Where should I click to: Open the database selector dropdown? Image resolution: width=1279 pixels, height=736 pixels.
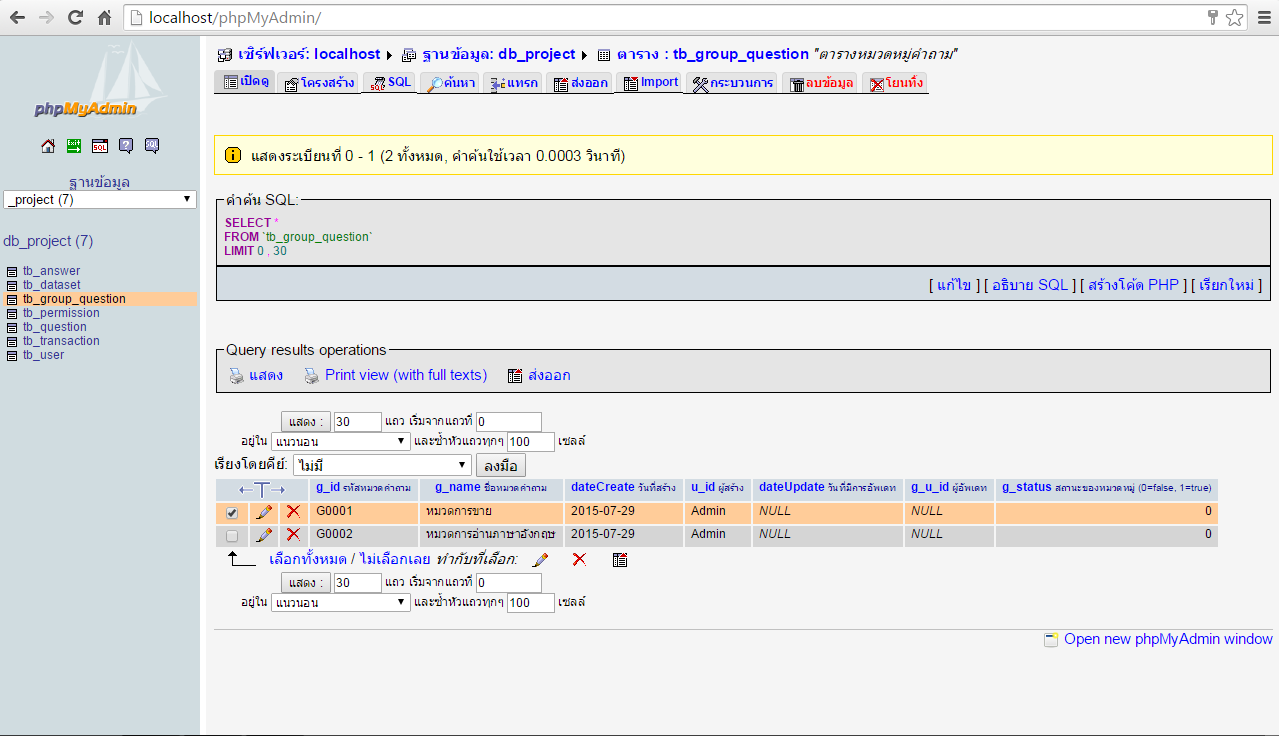pyautogui.click(x=100, y=199)
